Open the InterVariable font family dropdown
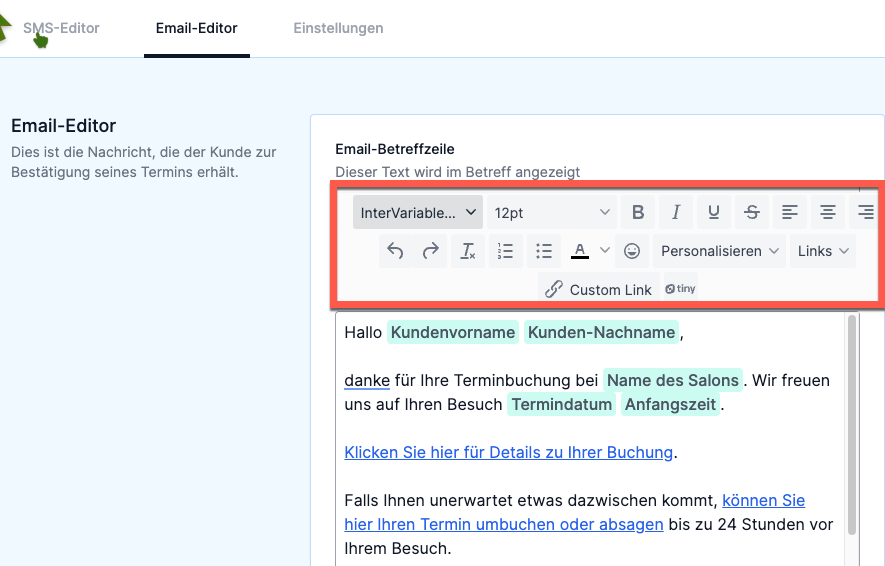Viewport: 885px width, 566px height. [418, 212]
